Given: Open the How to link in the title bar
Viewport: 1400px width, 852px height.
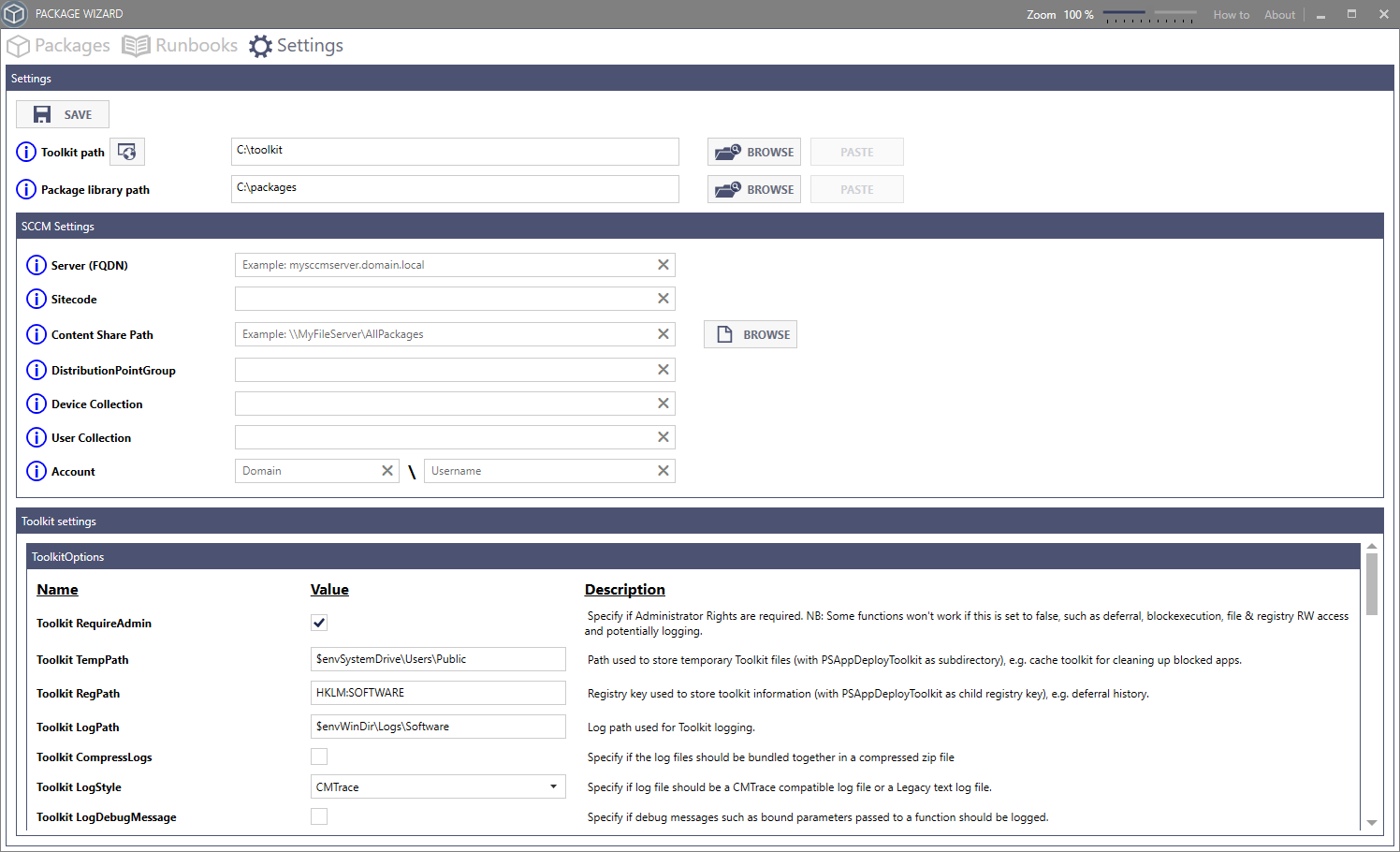Looking at the screenshot, I should click(1231, 14).
